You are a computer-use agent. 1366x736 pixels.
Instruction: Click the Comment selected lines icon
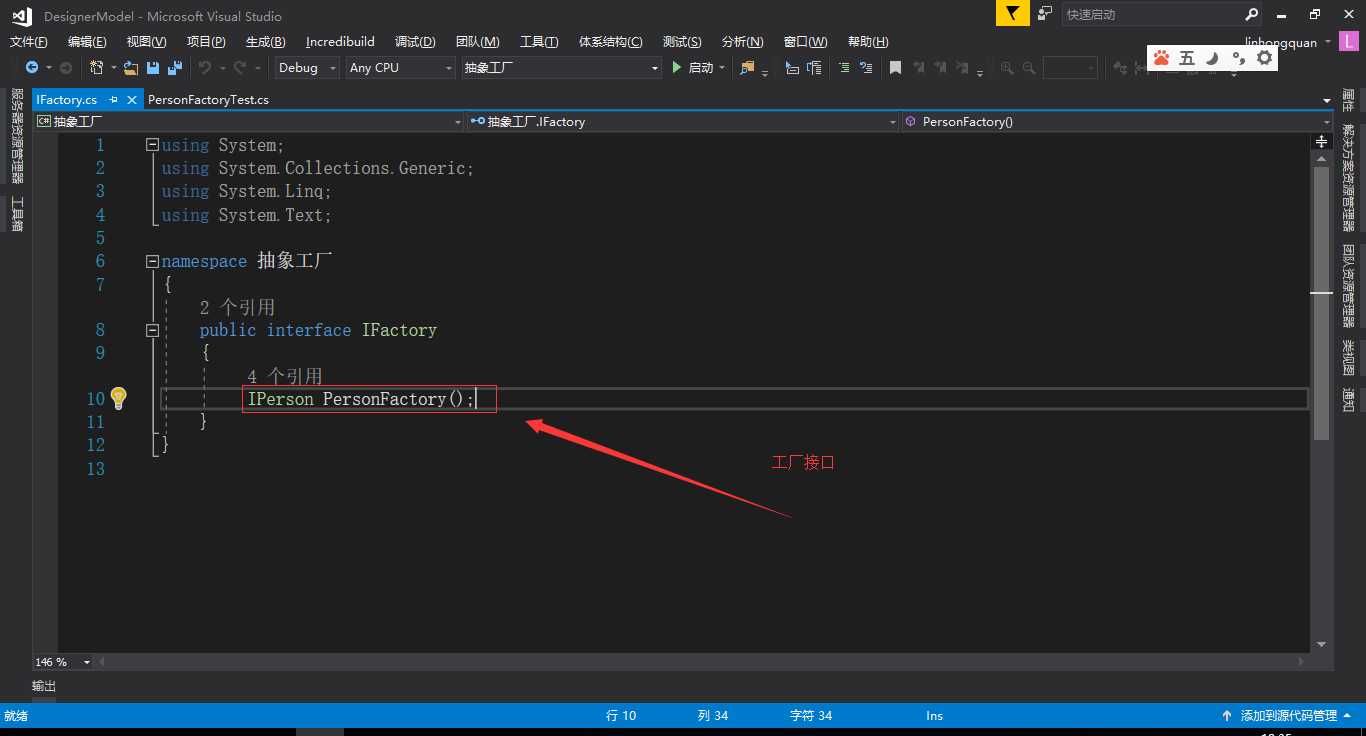[x=844, y=67]
